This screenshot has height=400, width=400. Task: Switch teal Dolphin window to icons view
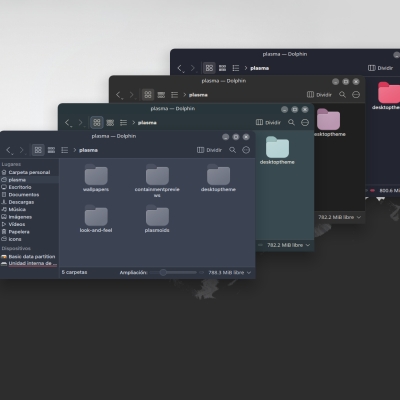97,122
